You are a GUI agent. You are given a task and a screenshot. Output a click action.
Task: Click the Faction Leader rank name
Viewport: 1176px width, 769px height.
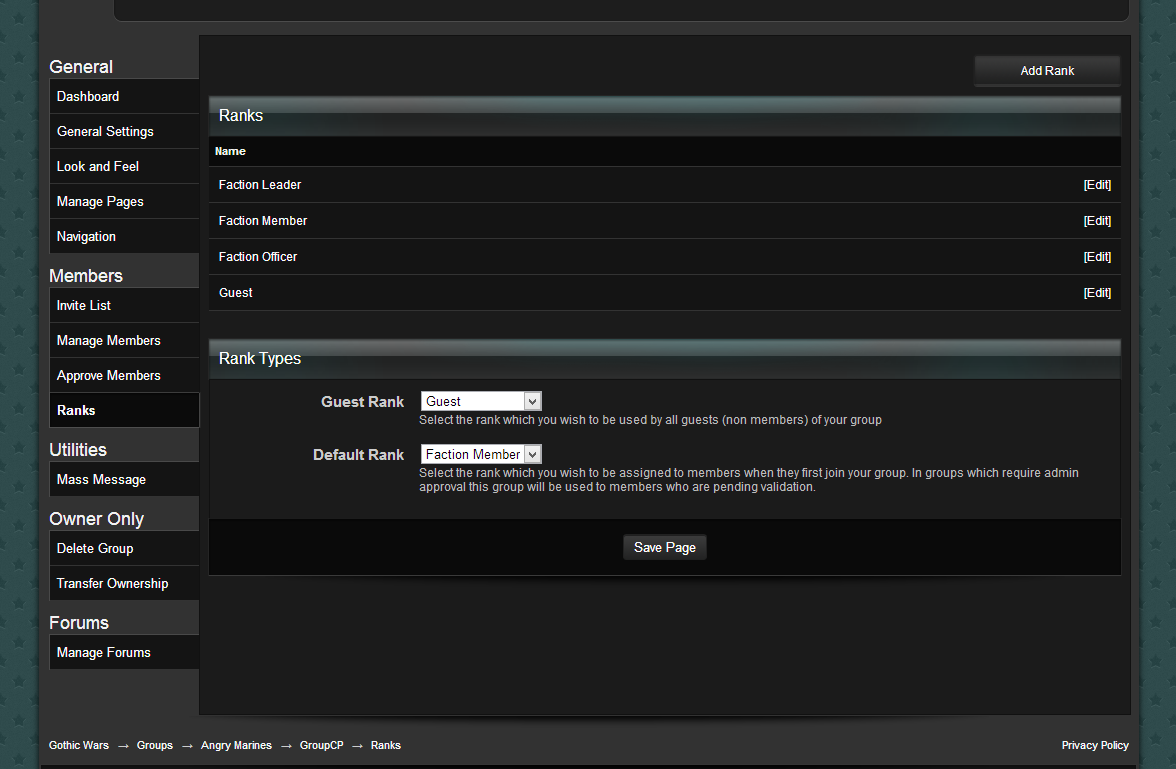point(260,185)
